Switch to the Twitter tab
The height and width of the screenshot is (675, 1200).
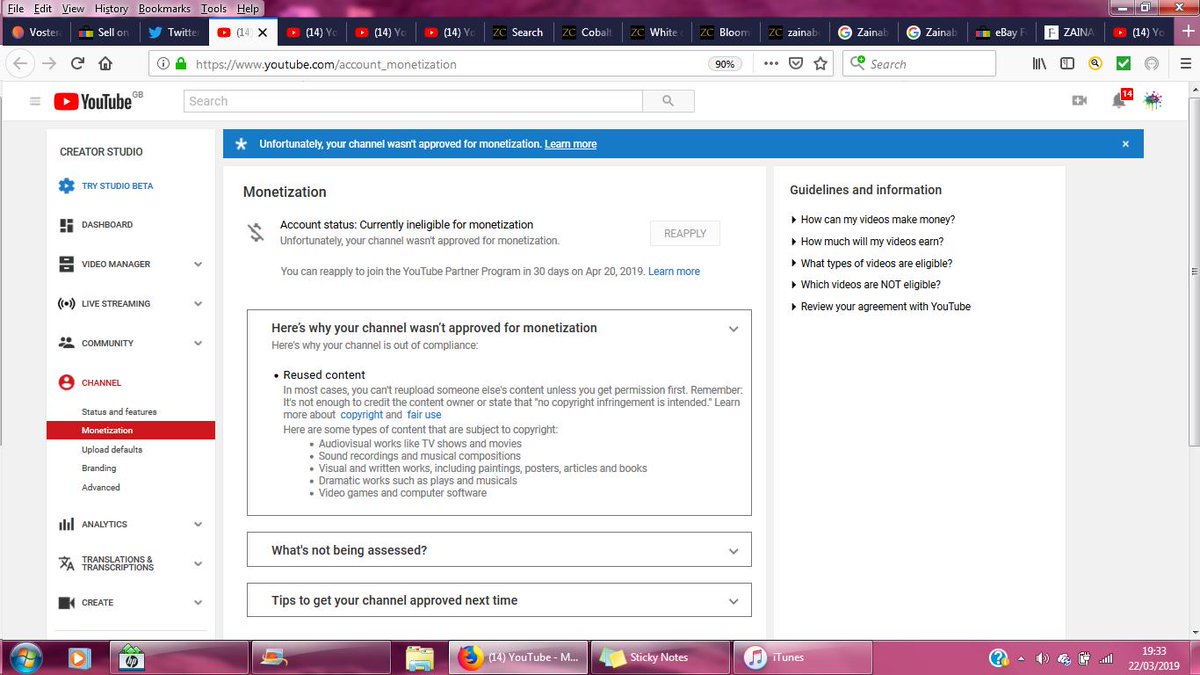point(173,32)
